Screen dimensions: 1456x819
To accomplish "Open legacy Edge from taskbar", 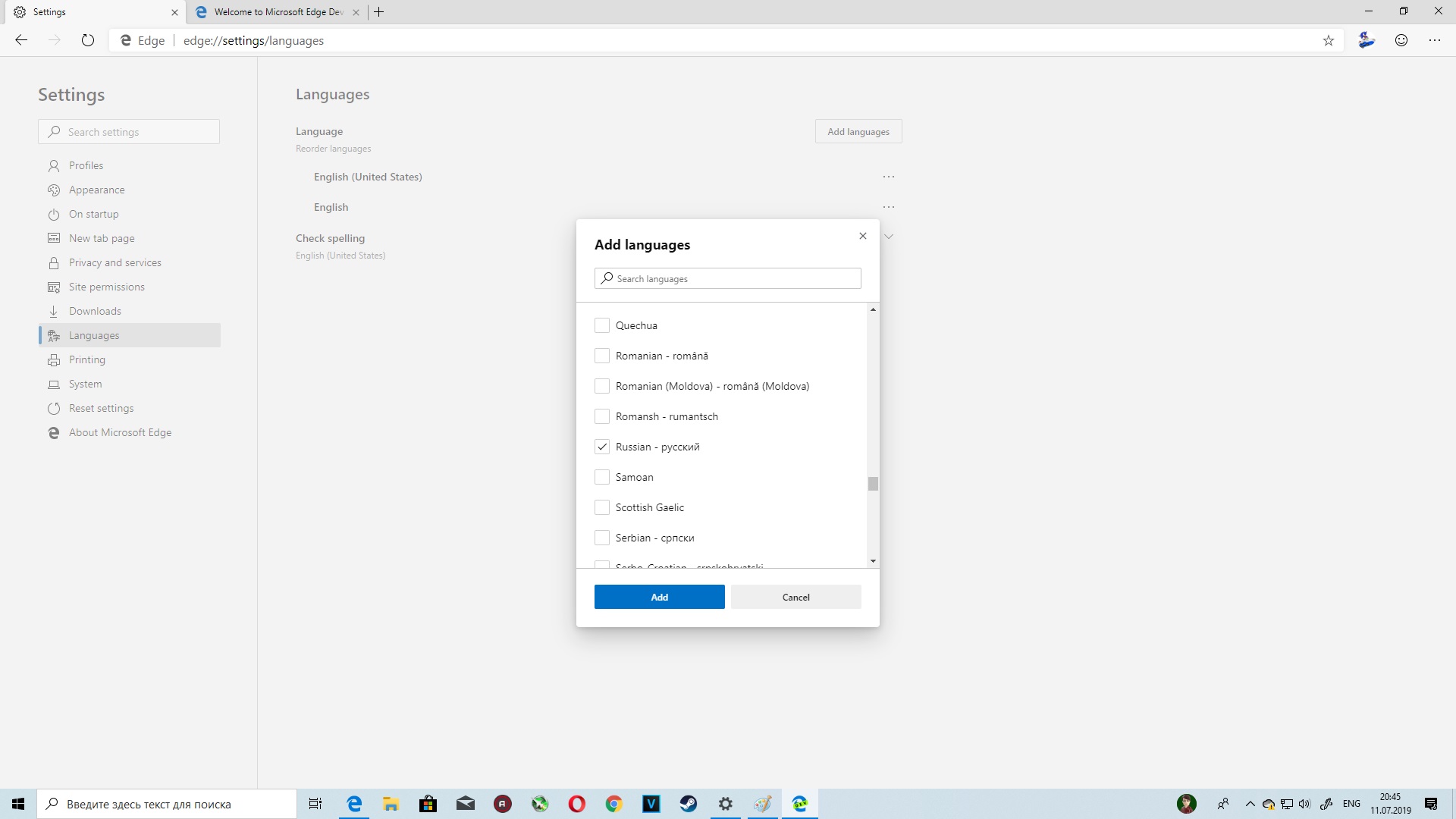I will click(x=354, y=804).
